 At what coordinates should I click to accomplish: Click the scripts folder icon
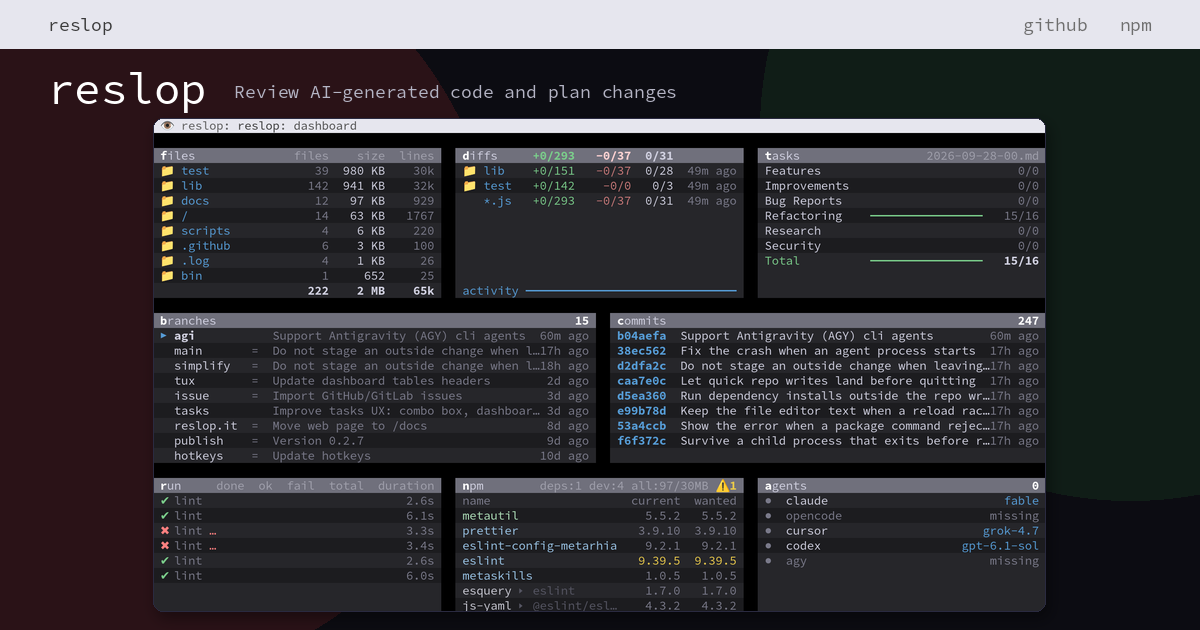coord(167,231)
